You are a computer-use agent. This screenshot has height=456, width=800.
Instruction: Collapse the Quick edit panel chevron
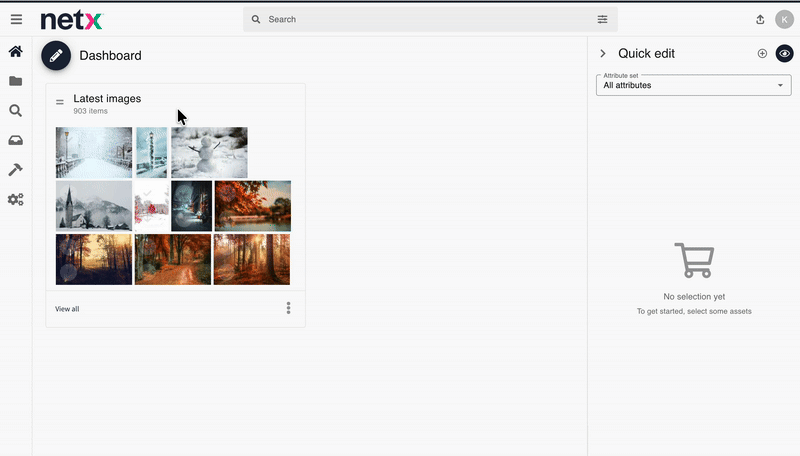(603, 53)
